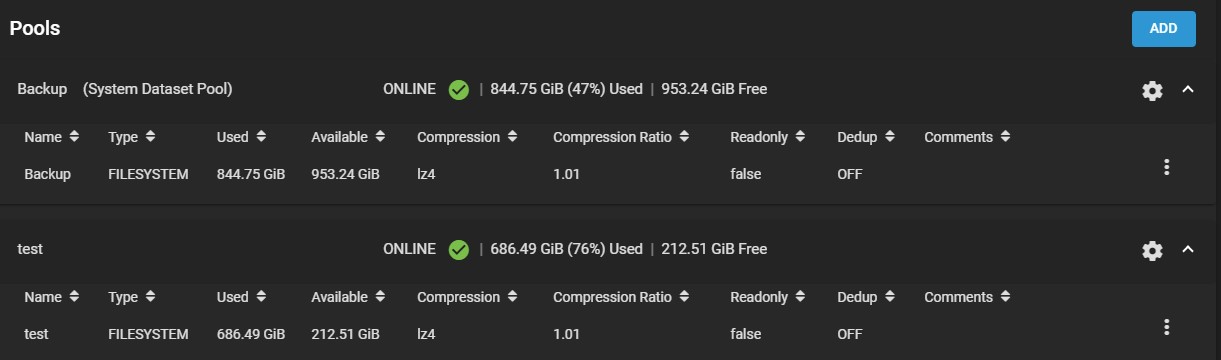Collapse the test pool section chevron
Screen dimensions: 1221x360
point(1188,249)
